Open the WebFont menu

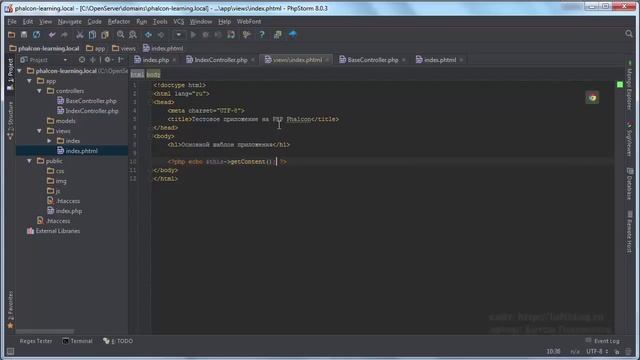(x=249, y=22)
